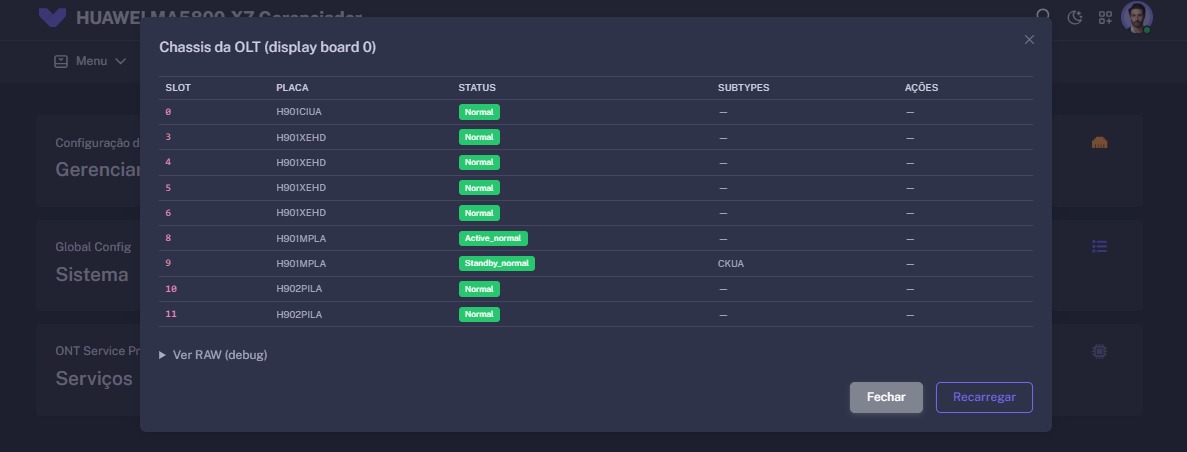1187x452 pixels.
Task: Click the Serviços chip icon
Action: click(1100, 351)
